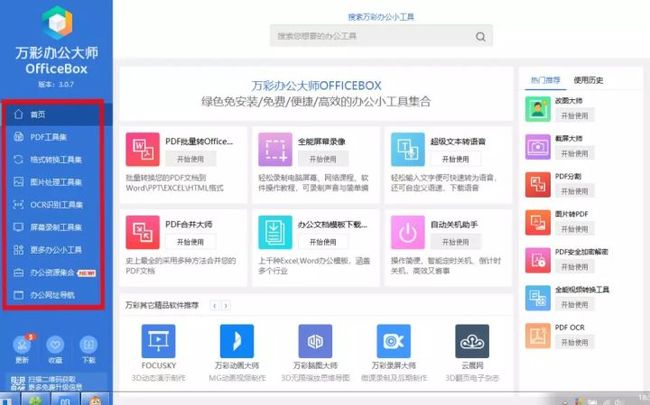
Task: Open PDF工具集 in the sidebar
Action: [x=56, y=137]
